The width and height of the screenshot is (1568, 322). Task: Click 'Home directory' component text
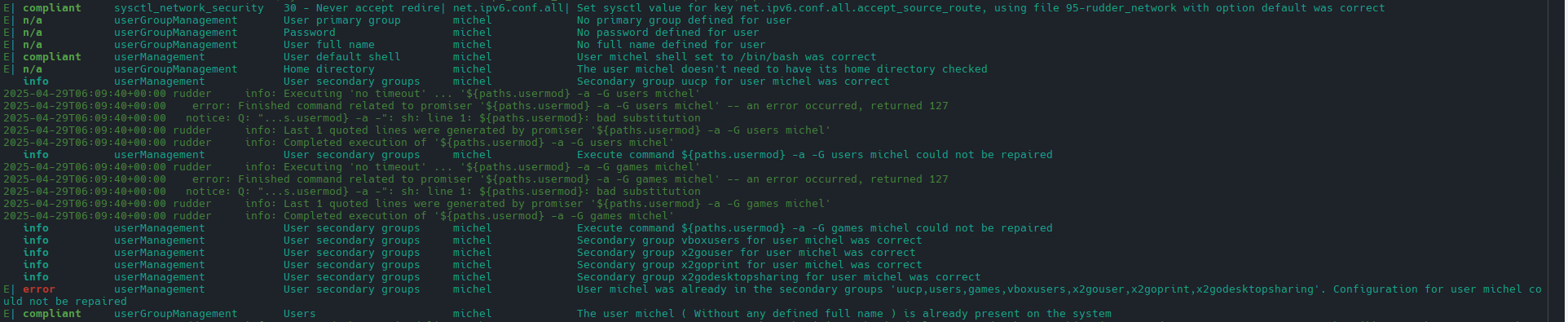coord(329,69)
